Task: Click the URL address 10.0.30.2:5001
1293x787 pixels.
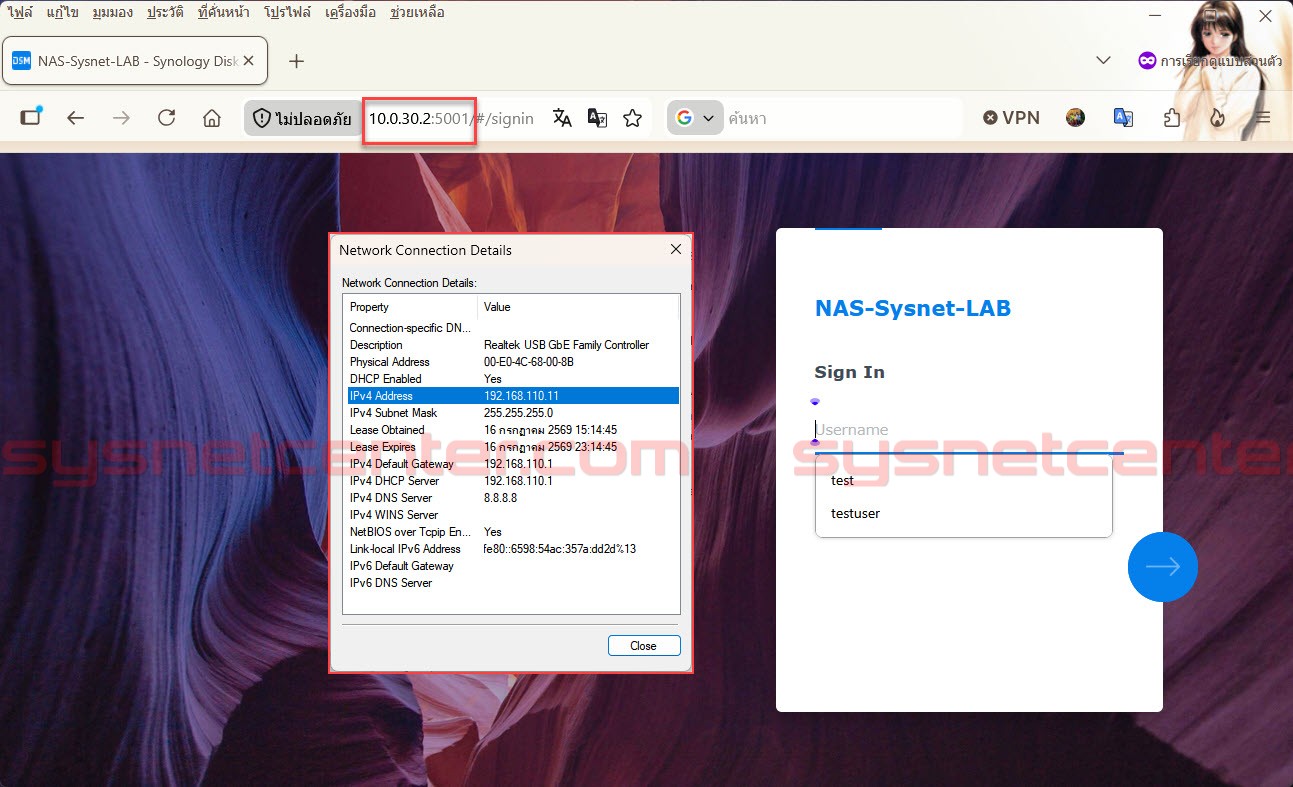Action: click(419, 118)
